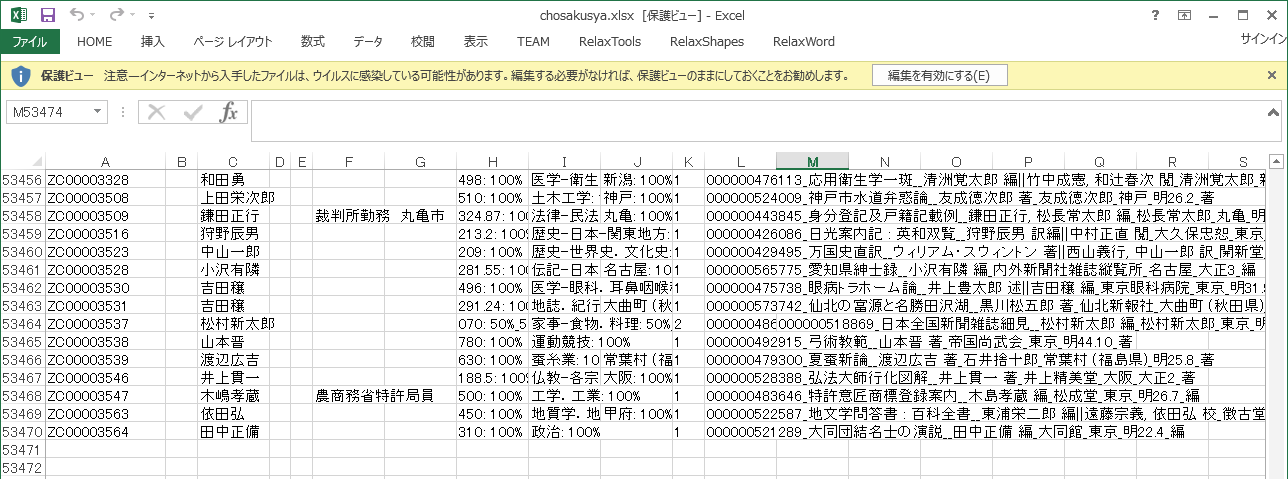
Task: Click the cell starting 000000521289_大同団結名士の演説
Action: click(x=740, y=431)
